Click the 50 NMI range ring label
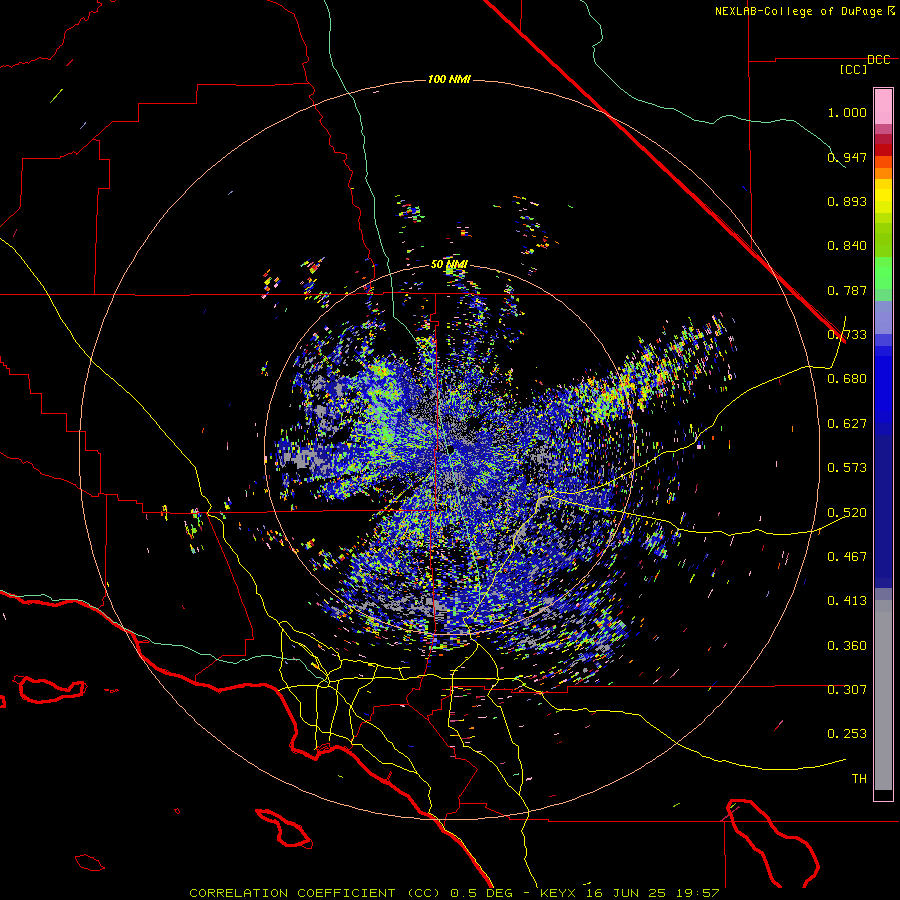The image size is (900, 900). pyautogui.click(x=449, y=265)
